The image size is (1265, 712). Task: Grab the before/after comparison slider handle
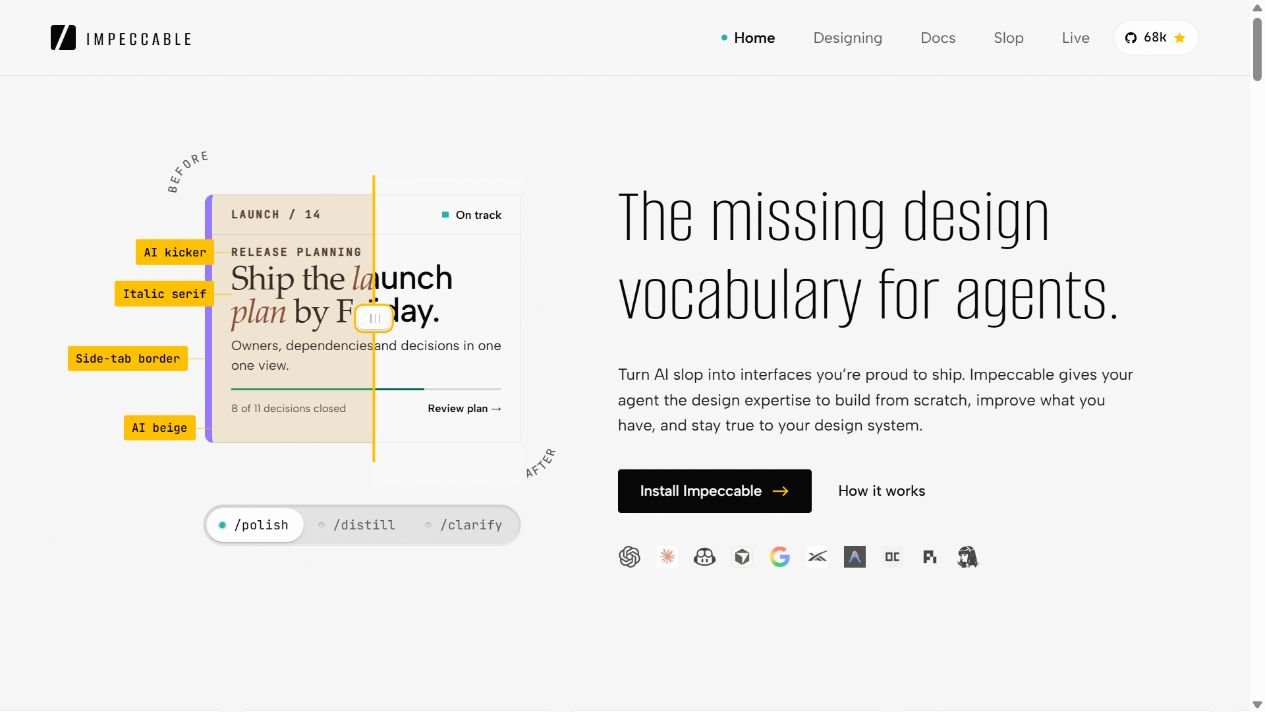[374, 318]
